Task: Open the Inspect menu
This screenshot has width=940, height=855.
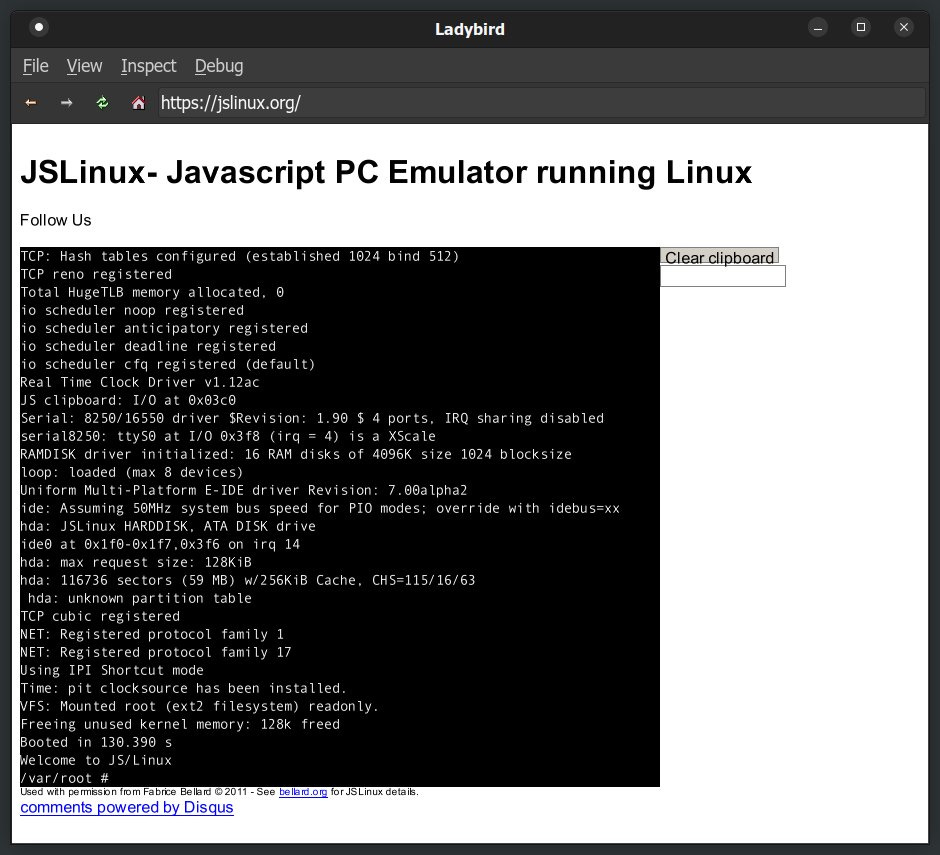Action: tap(148, 66)
